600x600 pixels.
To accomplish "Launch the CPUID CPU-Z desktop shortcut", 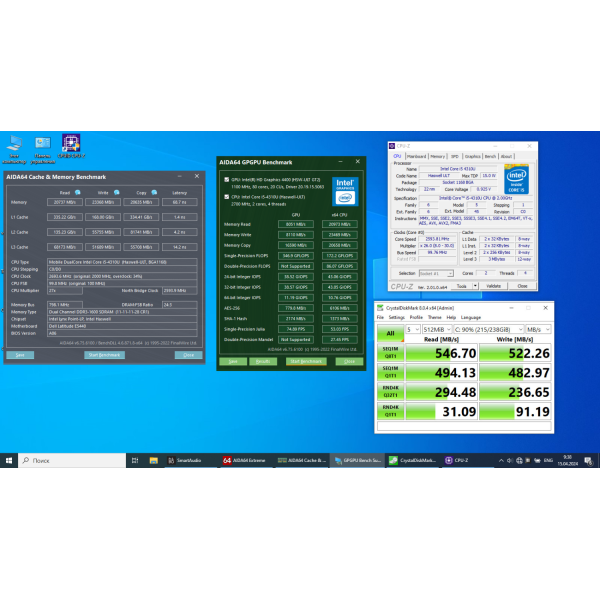I will pos(71,146).
